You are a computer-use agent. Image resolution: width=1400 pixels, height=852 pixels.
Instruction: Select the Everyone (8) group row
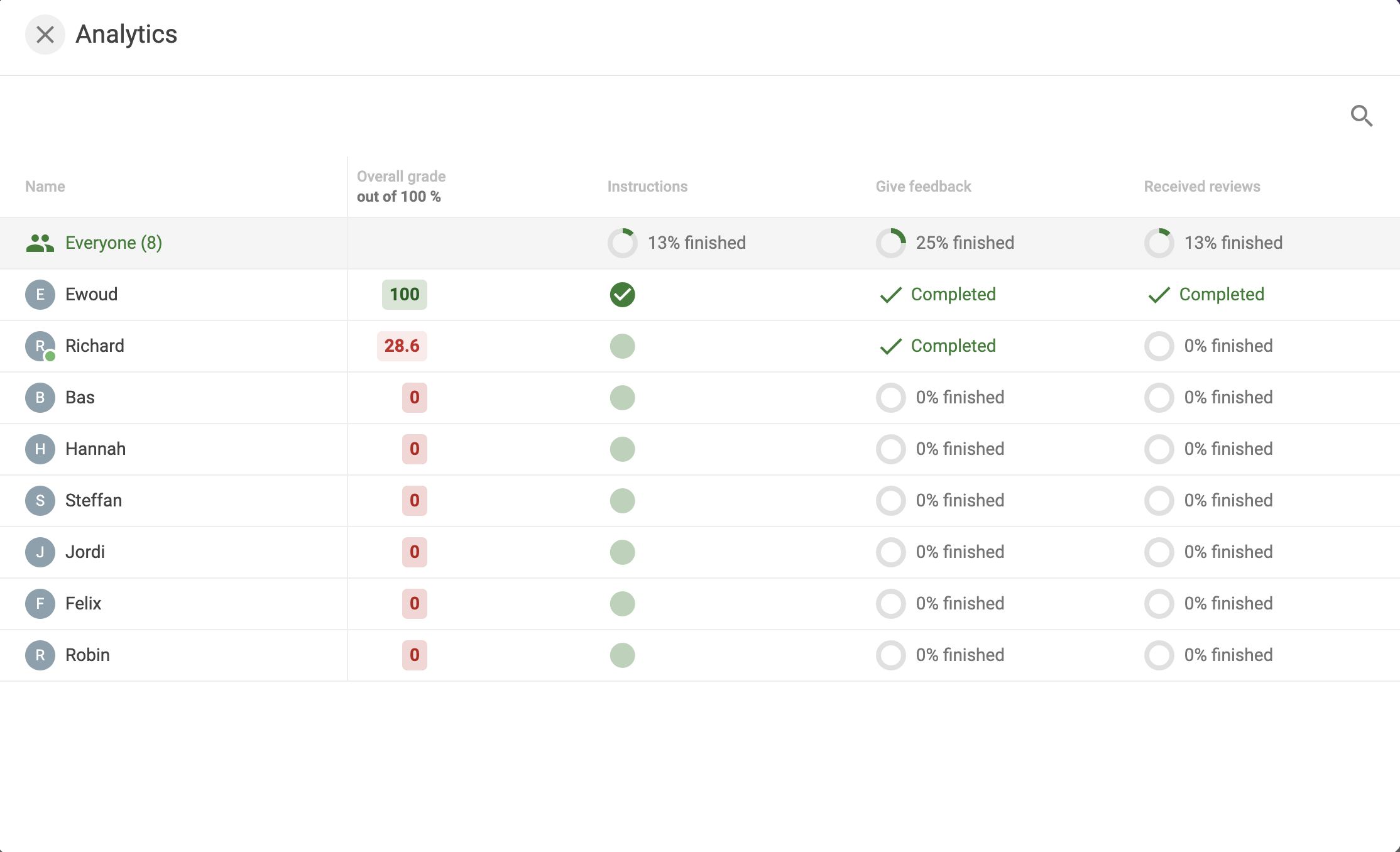(700, 243)
